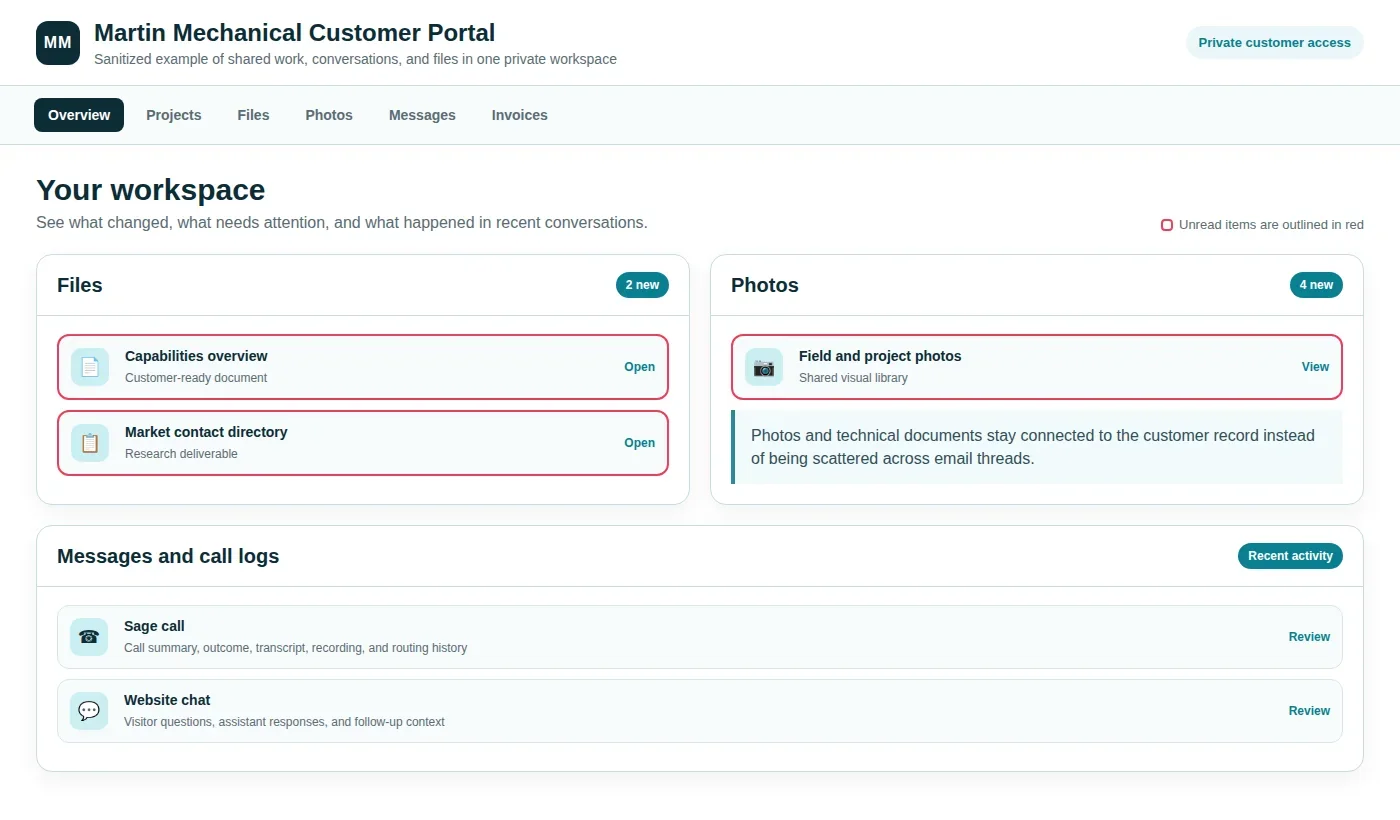Image resolution: width=1400 pixels, height=820 pixels.
Task: Click the telephone icon for Sage call
Action: pyautogui.click(x=89, y=637)
